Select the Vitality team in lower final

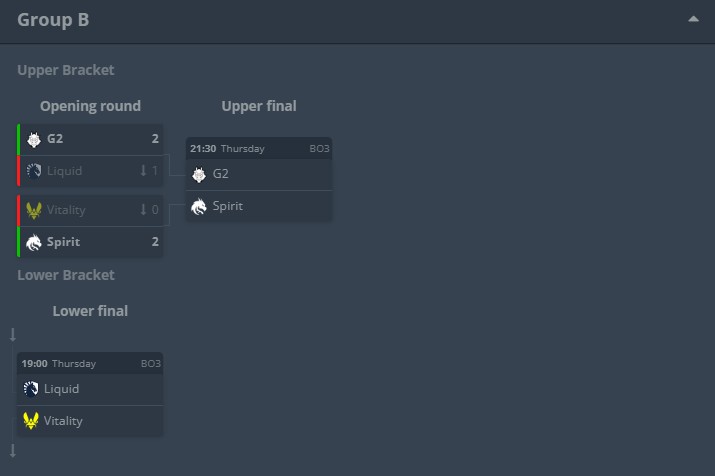[63, 421]
